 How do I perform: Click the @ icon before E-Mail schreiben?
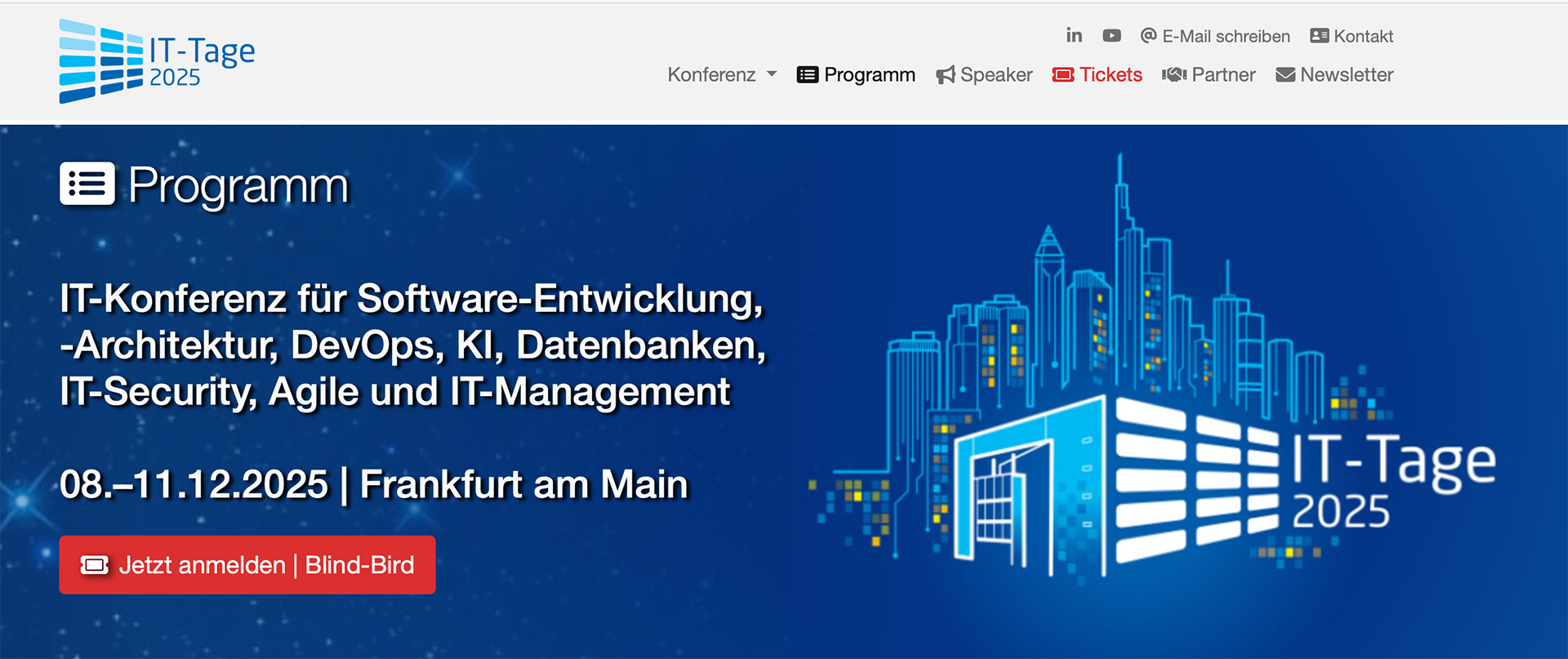tap(1148, 36)
